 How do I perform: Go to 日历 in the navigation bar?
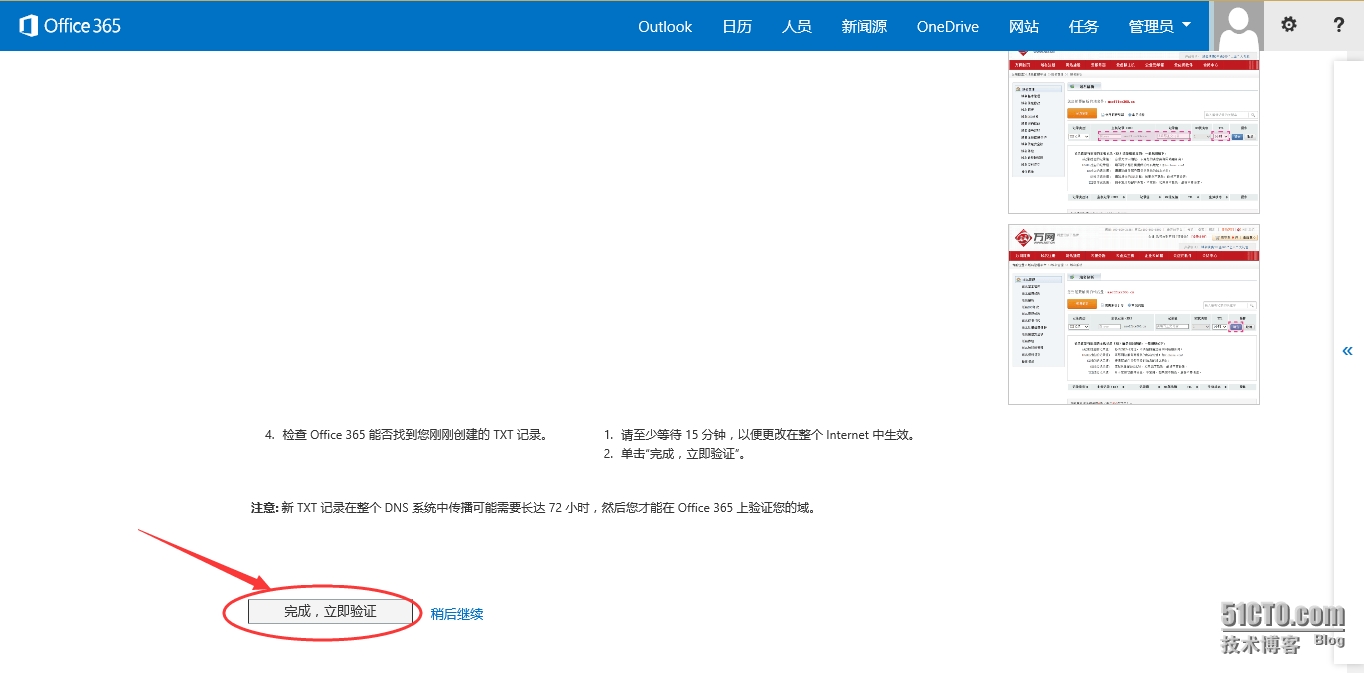coord(737,27)
